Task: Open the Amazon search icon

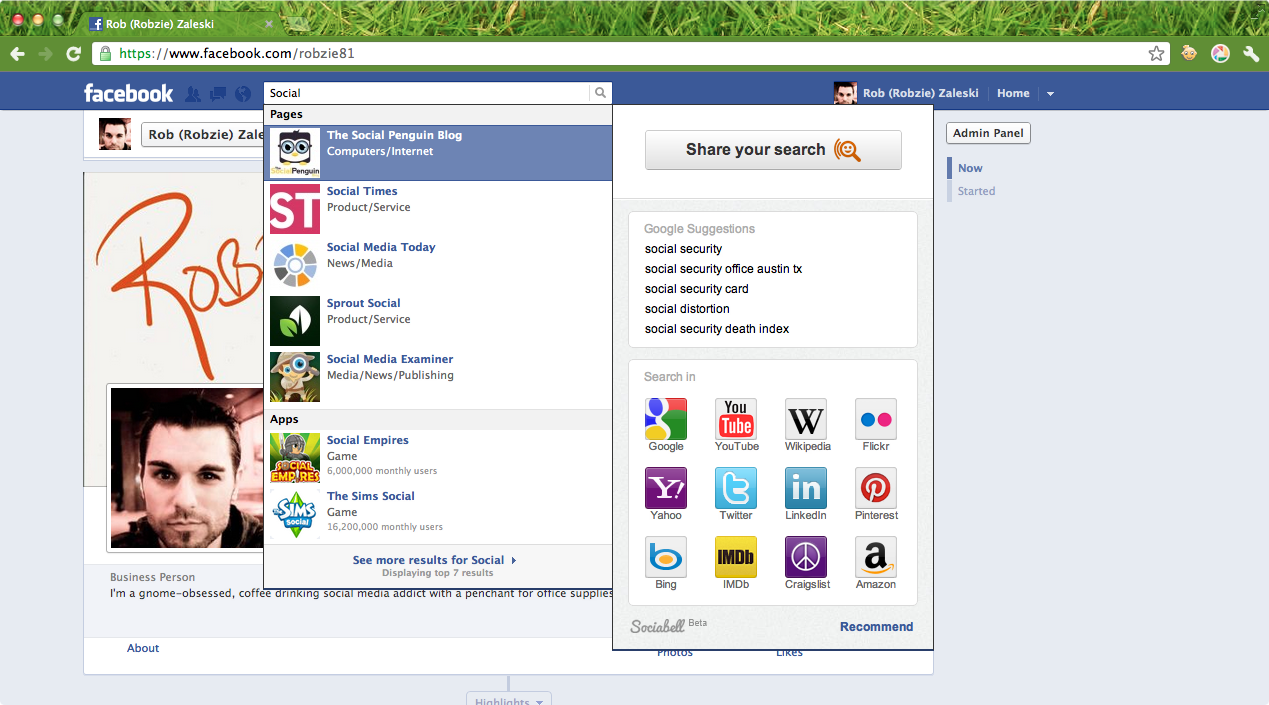Action: click(x=876, y=557)
